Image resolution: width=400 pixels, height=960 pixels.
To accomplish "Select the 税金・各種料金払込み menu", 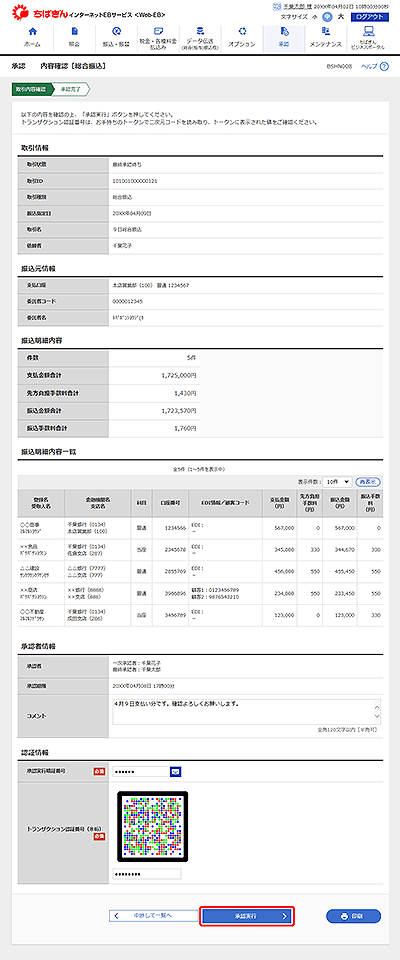I will tap(158, 37).
